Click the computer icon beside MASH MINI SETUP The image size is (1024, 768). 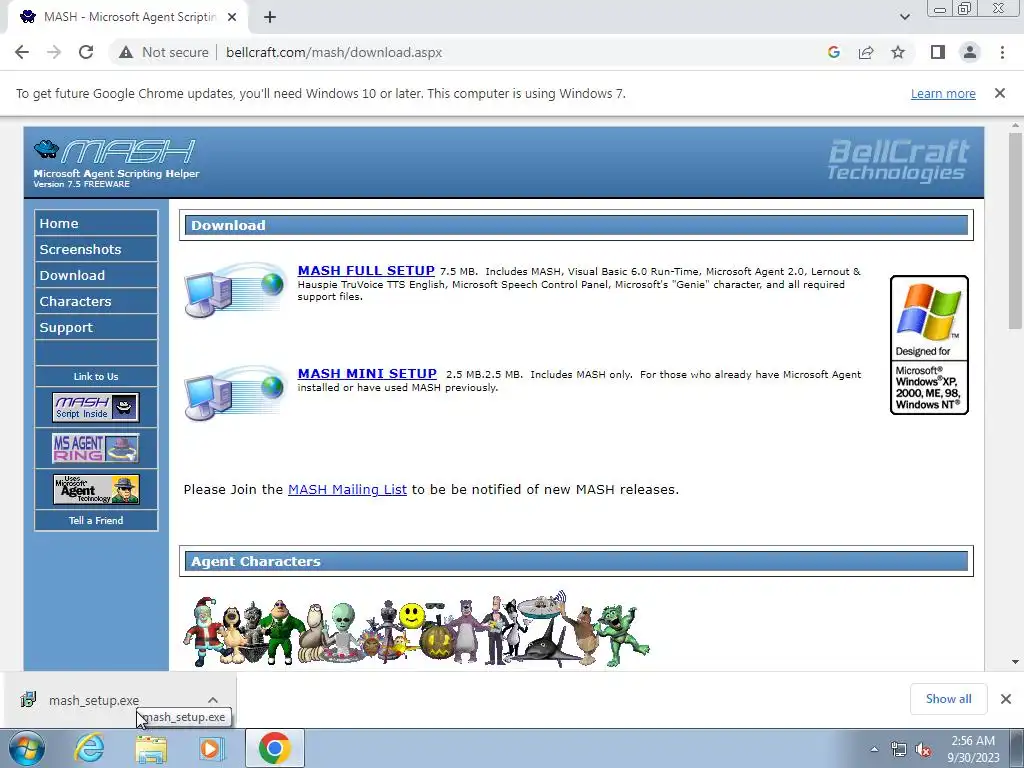[235, 392]
